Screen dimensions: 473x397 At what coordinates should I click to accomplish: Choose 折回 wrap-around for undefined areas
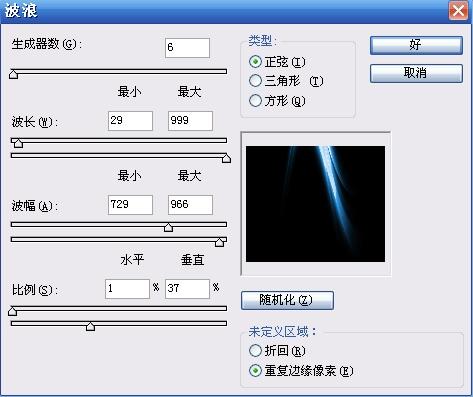point(277,351)
